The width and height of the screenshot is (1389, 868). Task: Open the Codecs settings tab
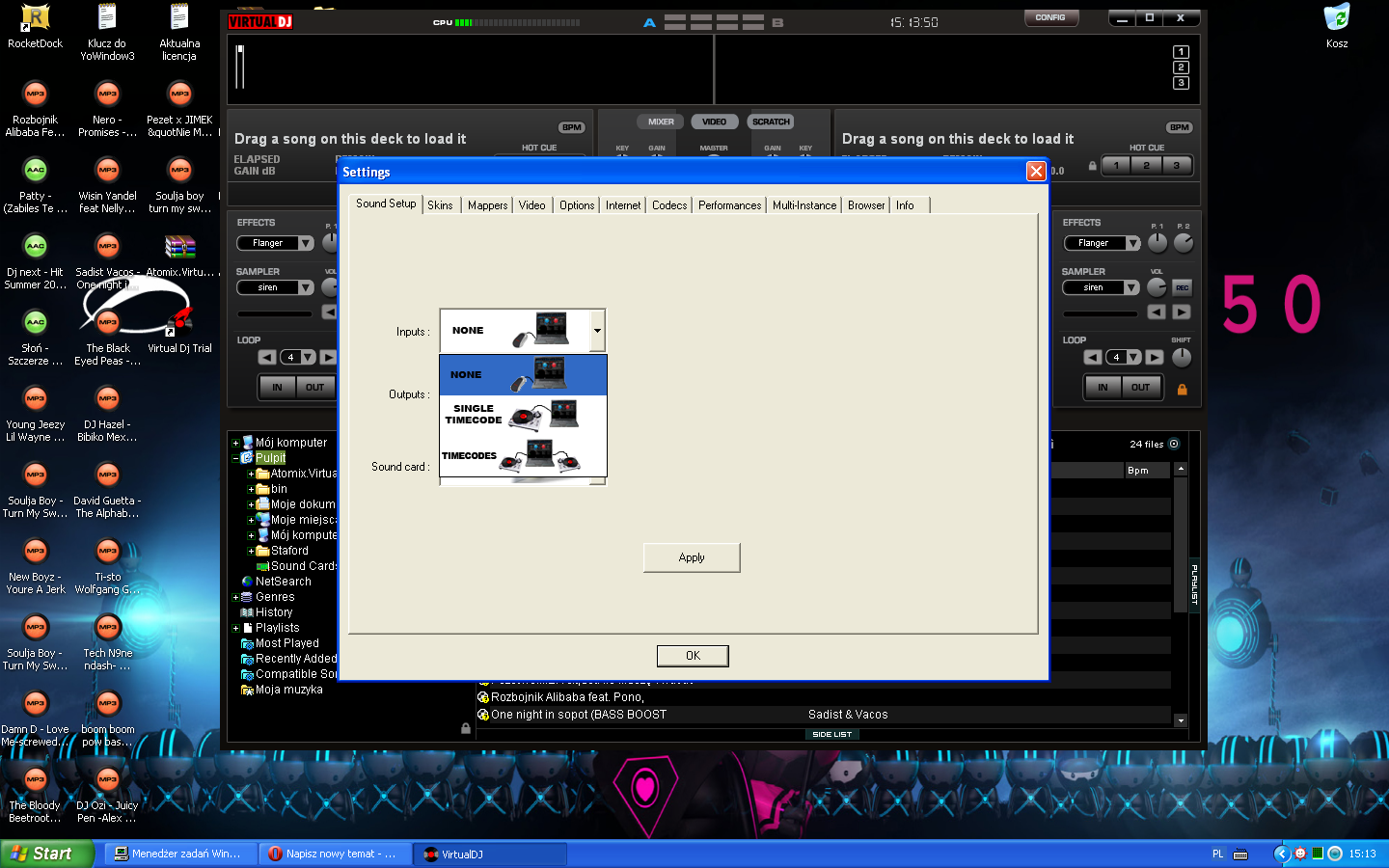pyautogui.click(x=669, y=205)
